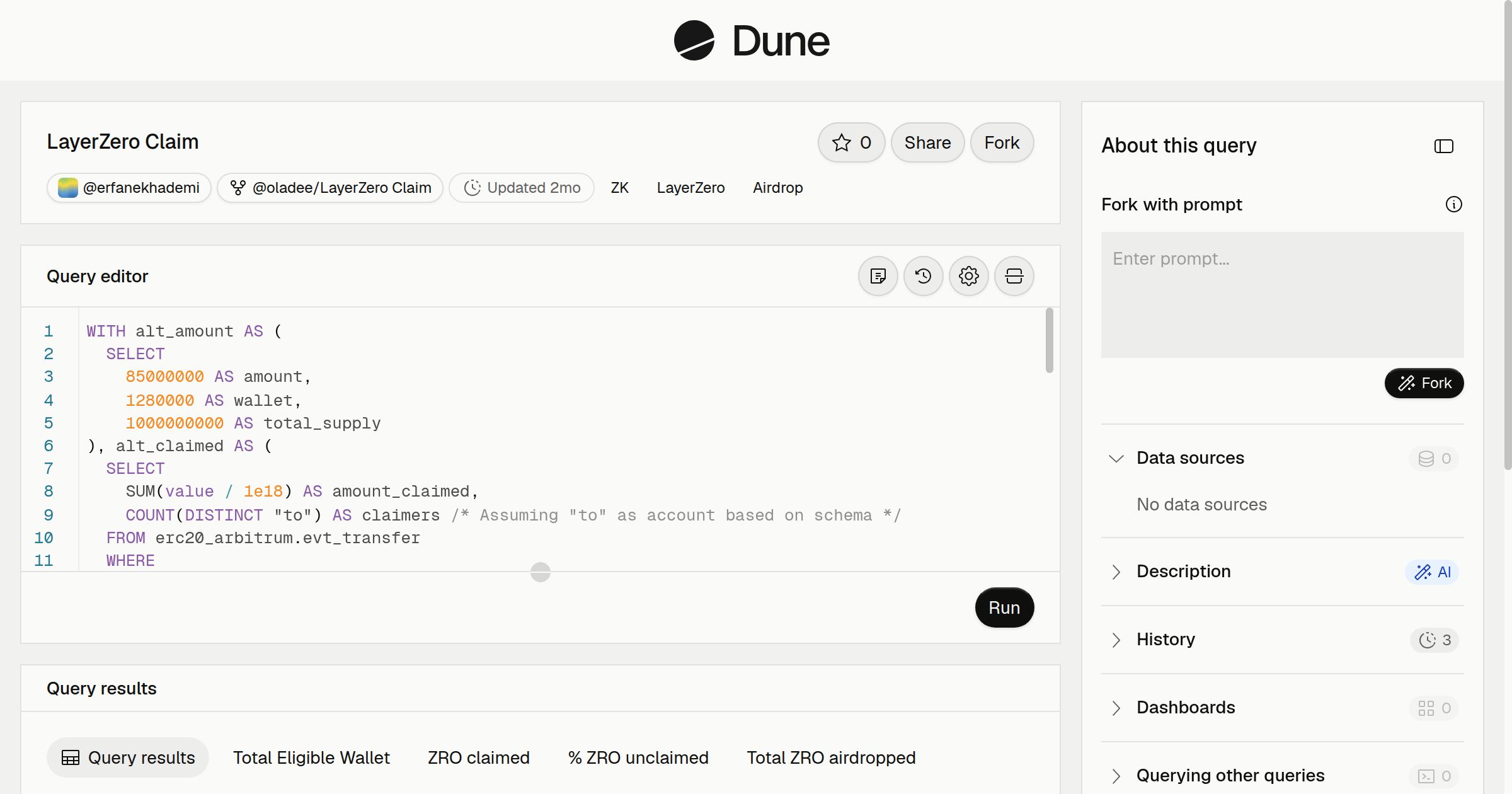The width and height of the screenshot is (1512, 794).
Task: Click the Dashboards count badge
Action: coord(1434,708)
